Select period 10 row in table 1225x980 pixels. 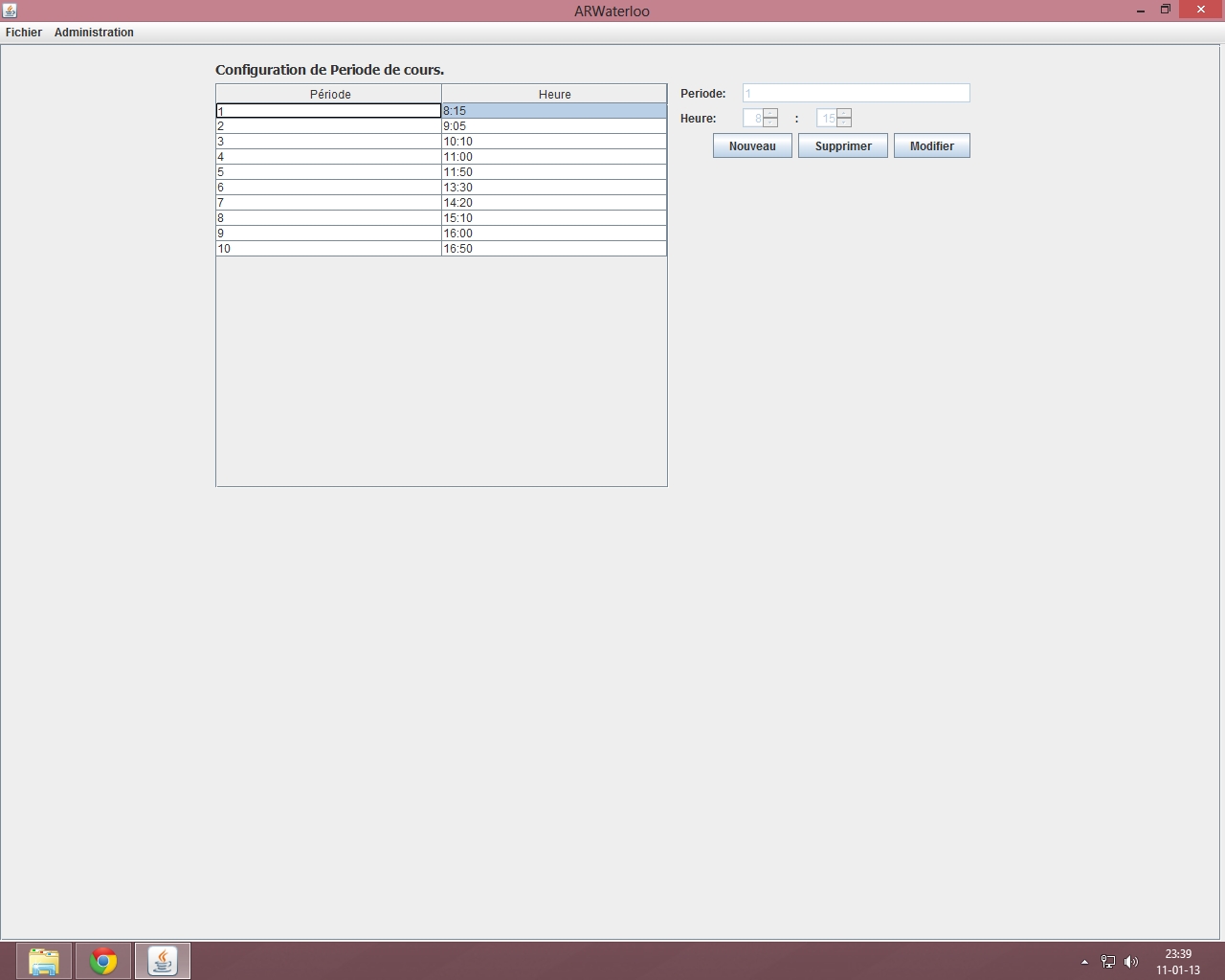(328, 249)
